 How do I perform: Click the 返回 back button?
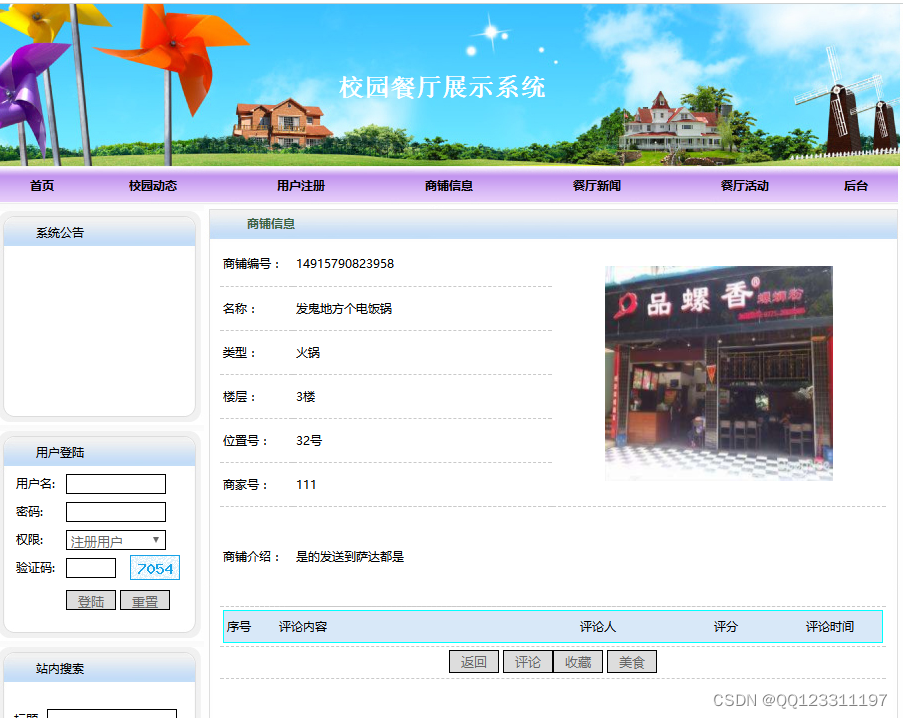[474, 662]
